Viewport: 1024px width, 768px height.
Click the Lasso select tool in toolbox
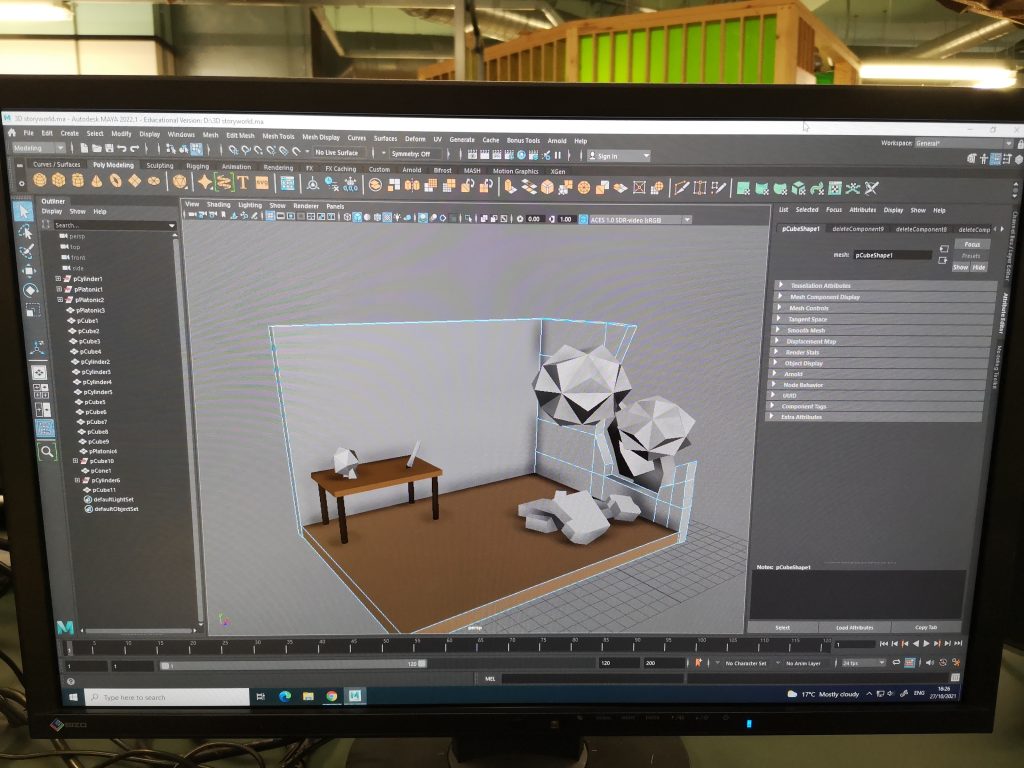tap(25, 231)
